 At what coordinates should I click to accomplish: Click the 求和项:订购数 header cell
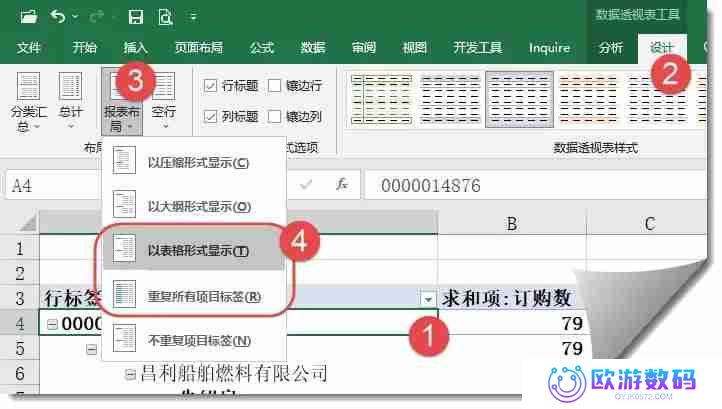point(507,298)
